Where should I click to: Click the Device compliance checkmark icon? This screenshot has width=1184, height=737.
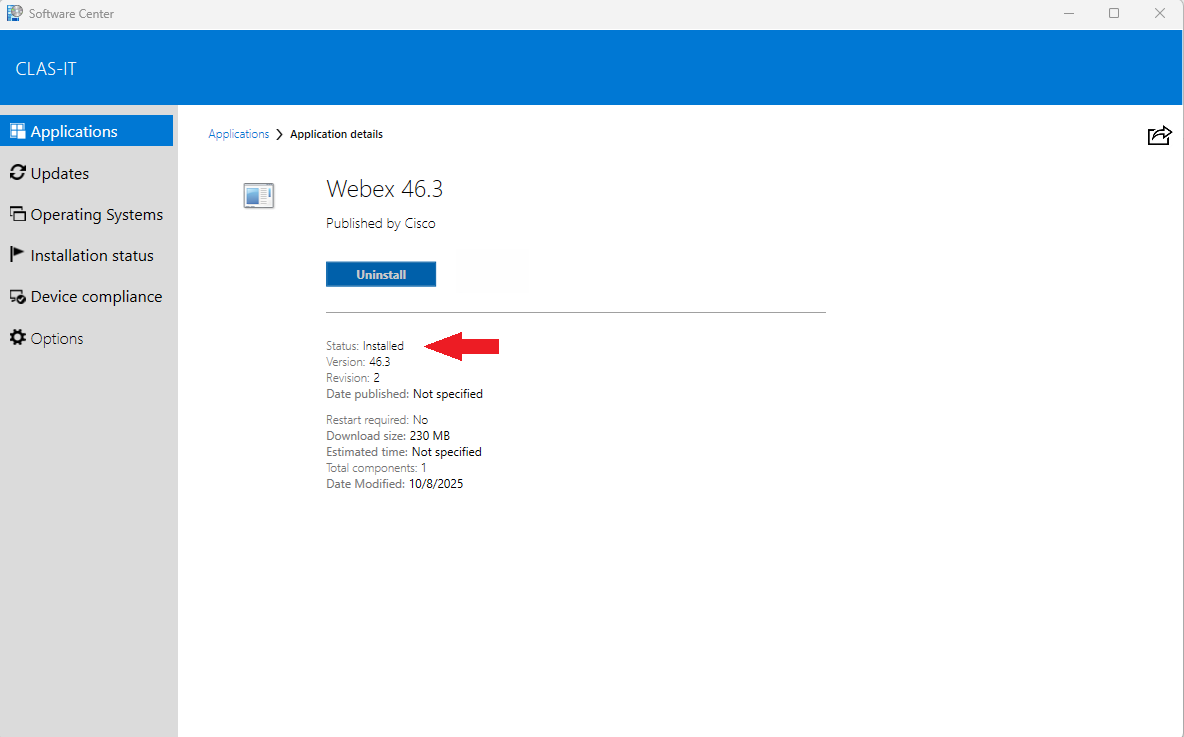click(x=17, y=297)
